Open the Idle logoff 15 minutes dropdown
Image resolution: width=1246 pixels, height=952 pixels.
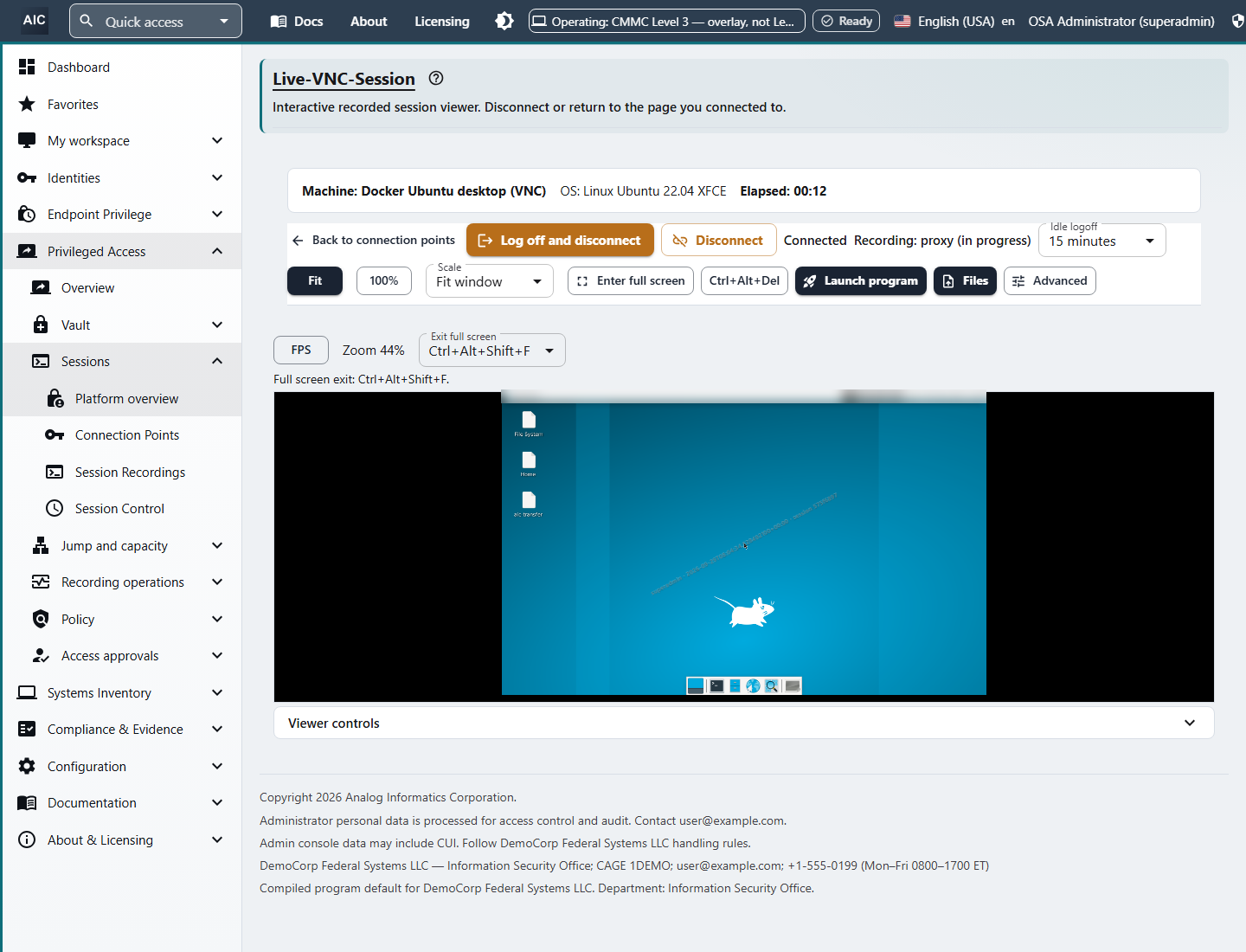[x=1101, y=241]
